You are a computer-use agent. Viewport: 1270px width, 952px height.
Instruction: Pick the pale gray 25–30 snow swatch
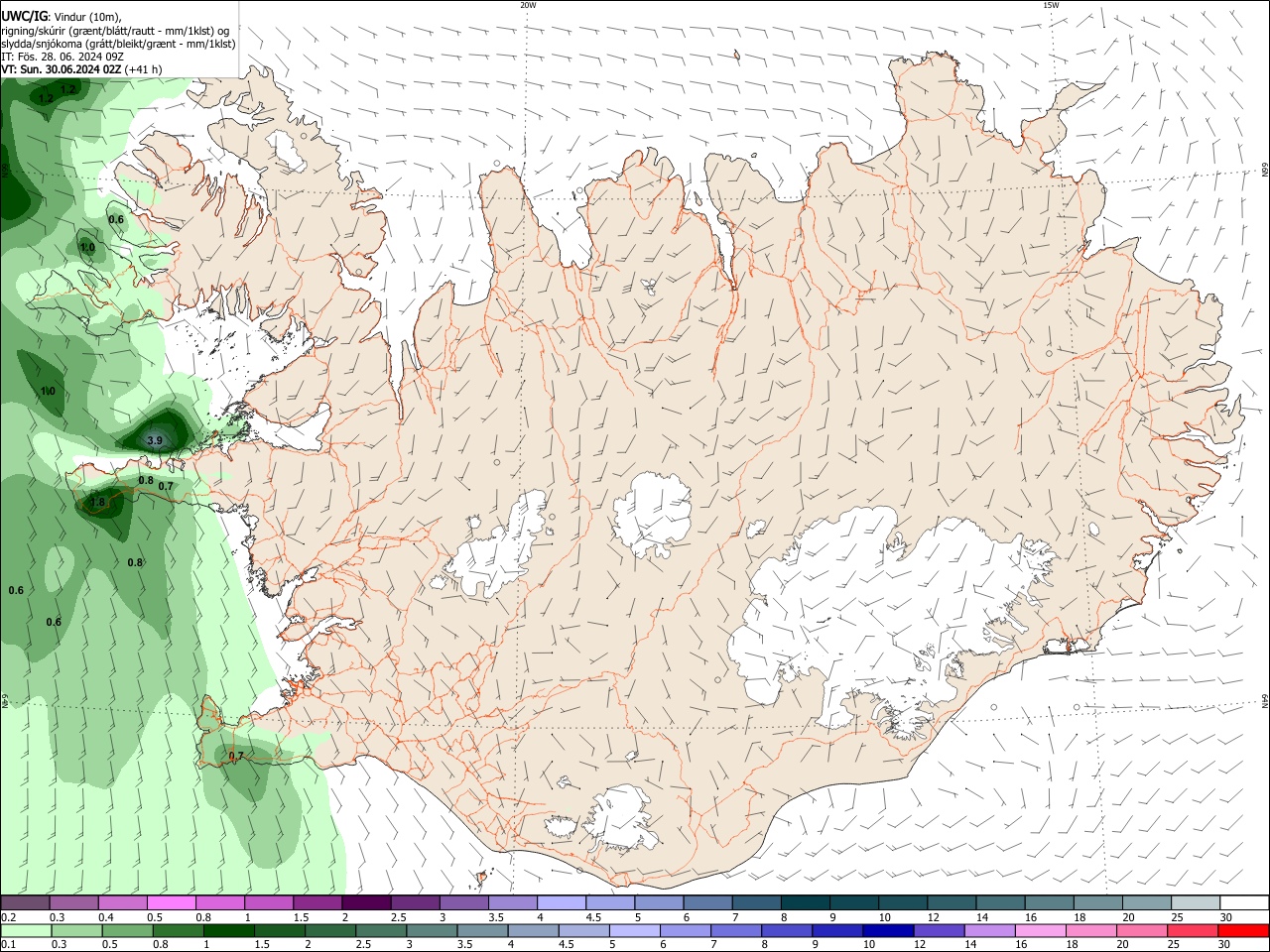pyautogui.click(x=1197, y=903)
